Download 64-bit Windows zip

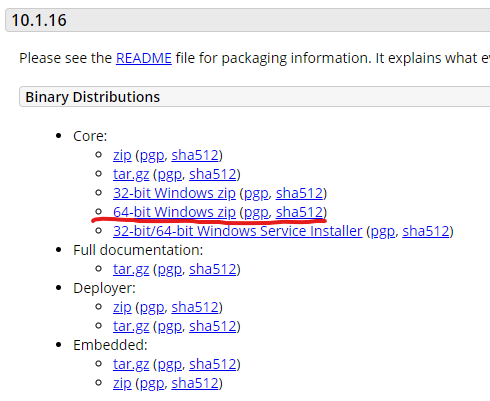tap(174, 213)
